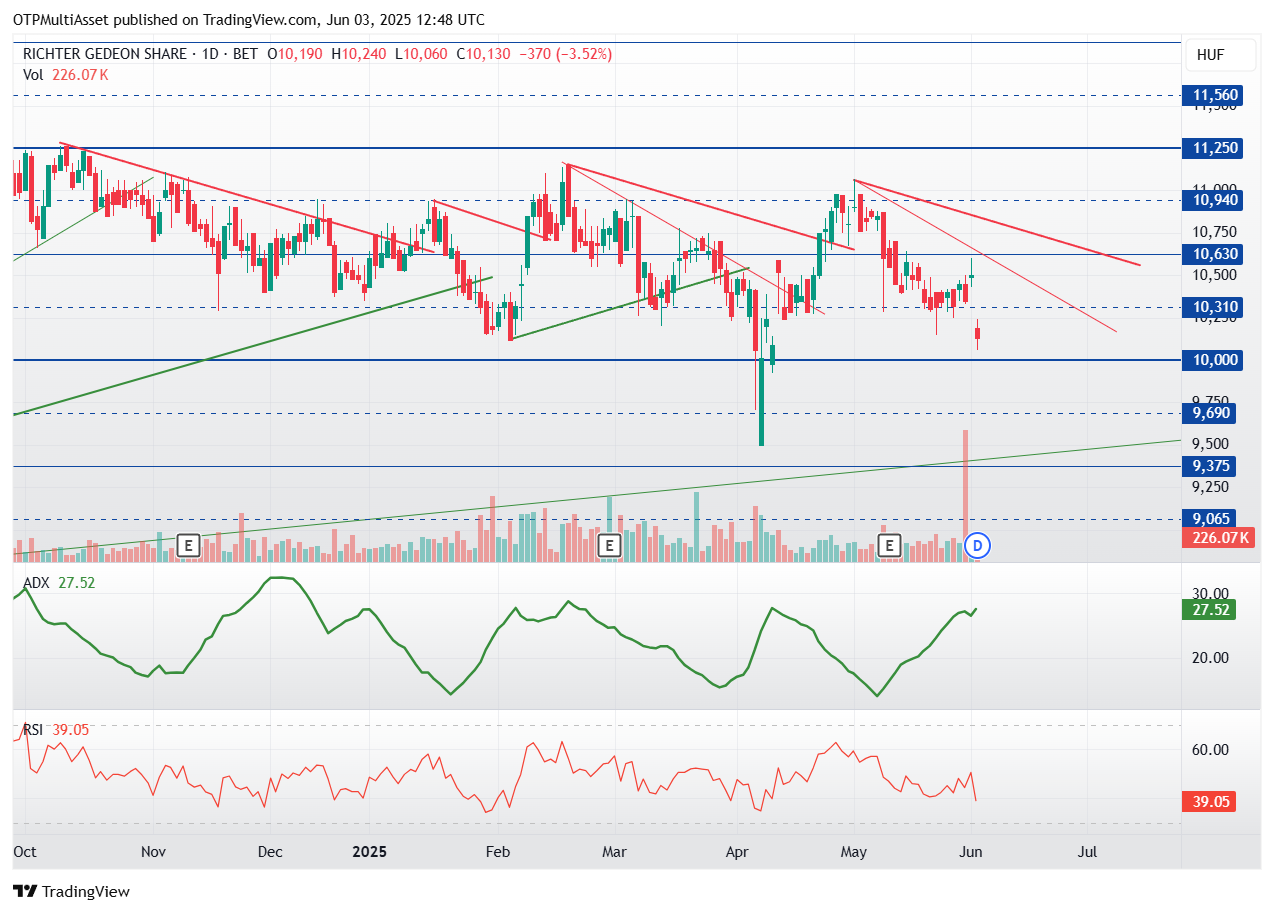Viewport: 1274px width, 913px height.
Task: Click the OTPMultiAsset published header text
Action: click(249, 20)
